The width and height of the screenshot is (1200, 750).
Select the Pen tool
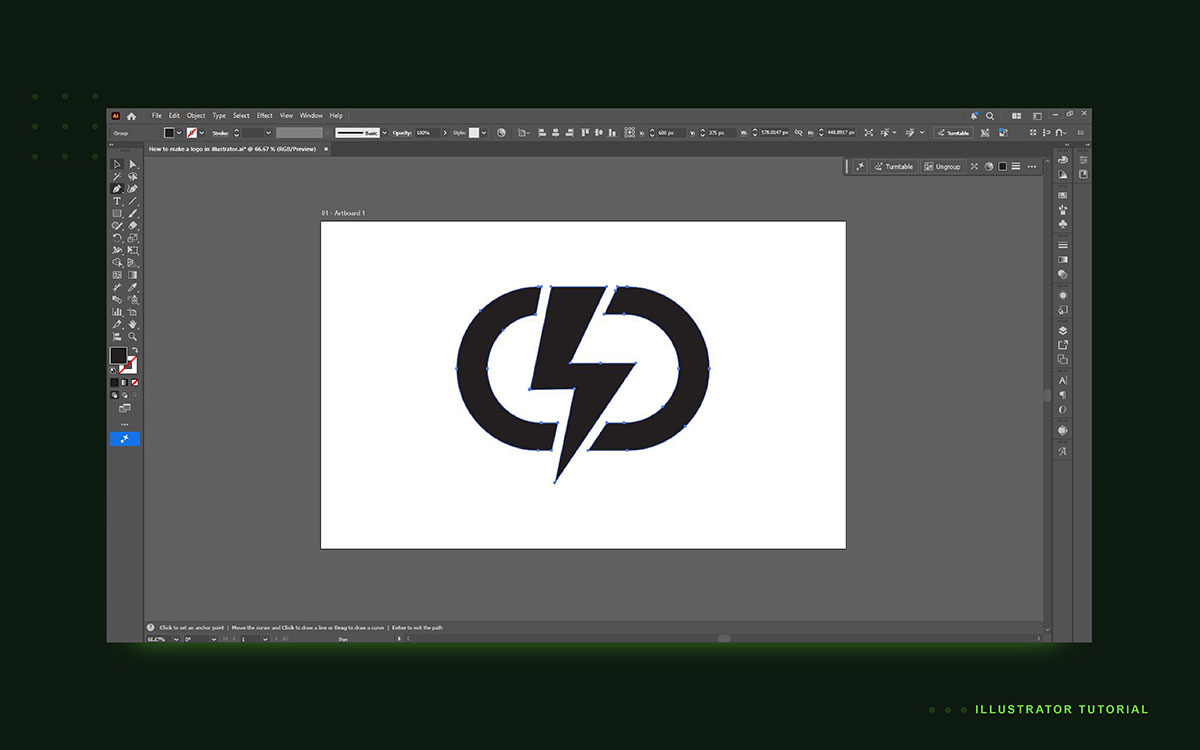(x=117, y=188)
